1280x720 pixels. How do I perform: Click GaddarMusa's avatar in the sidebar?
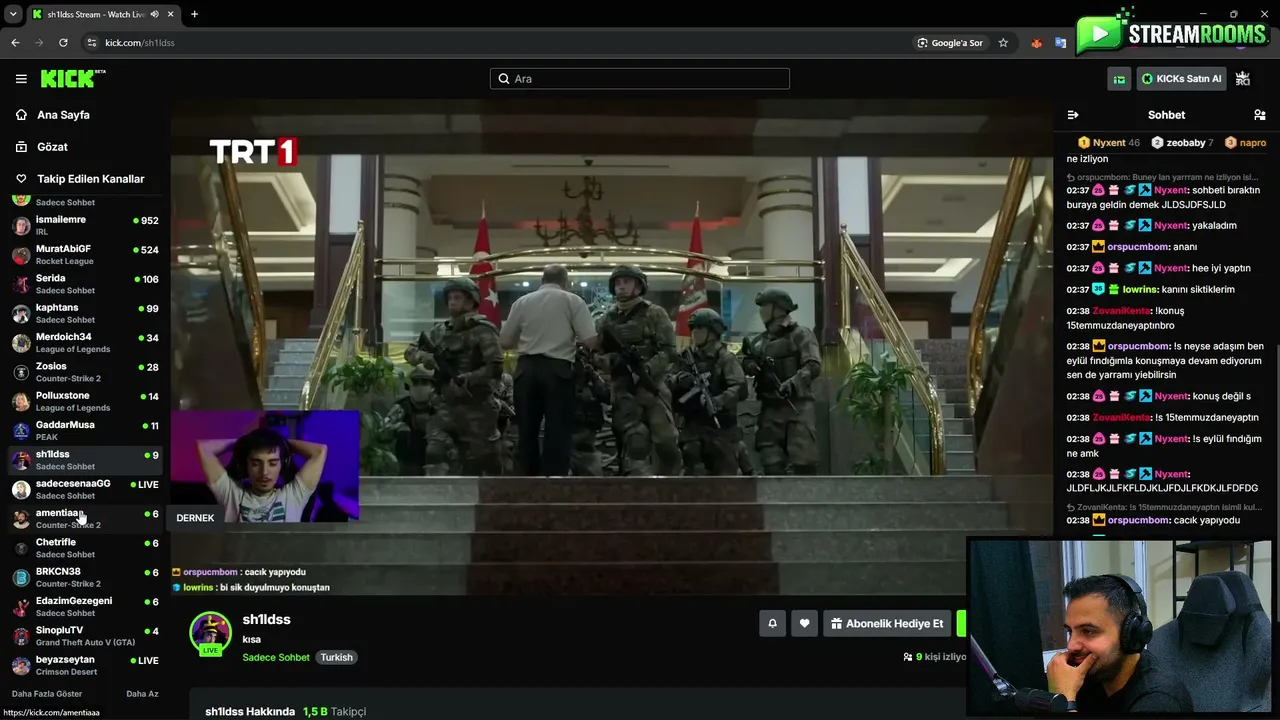coord(21,431)
